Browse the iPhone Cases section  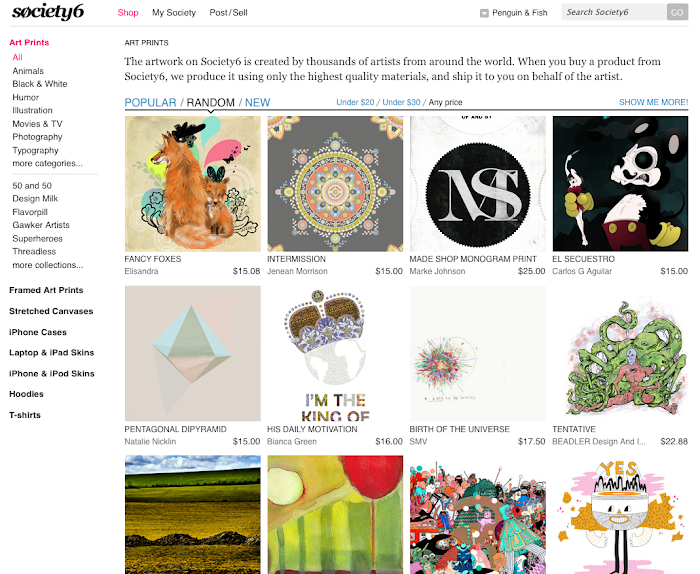38,332
